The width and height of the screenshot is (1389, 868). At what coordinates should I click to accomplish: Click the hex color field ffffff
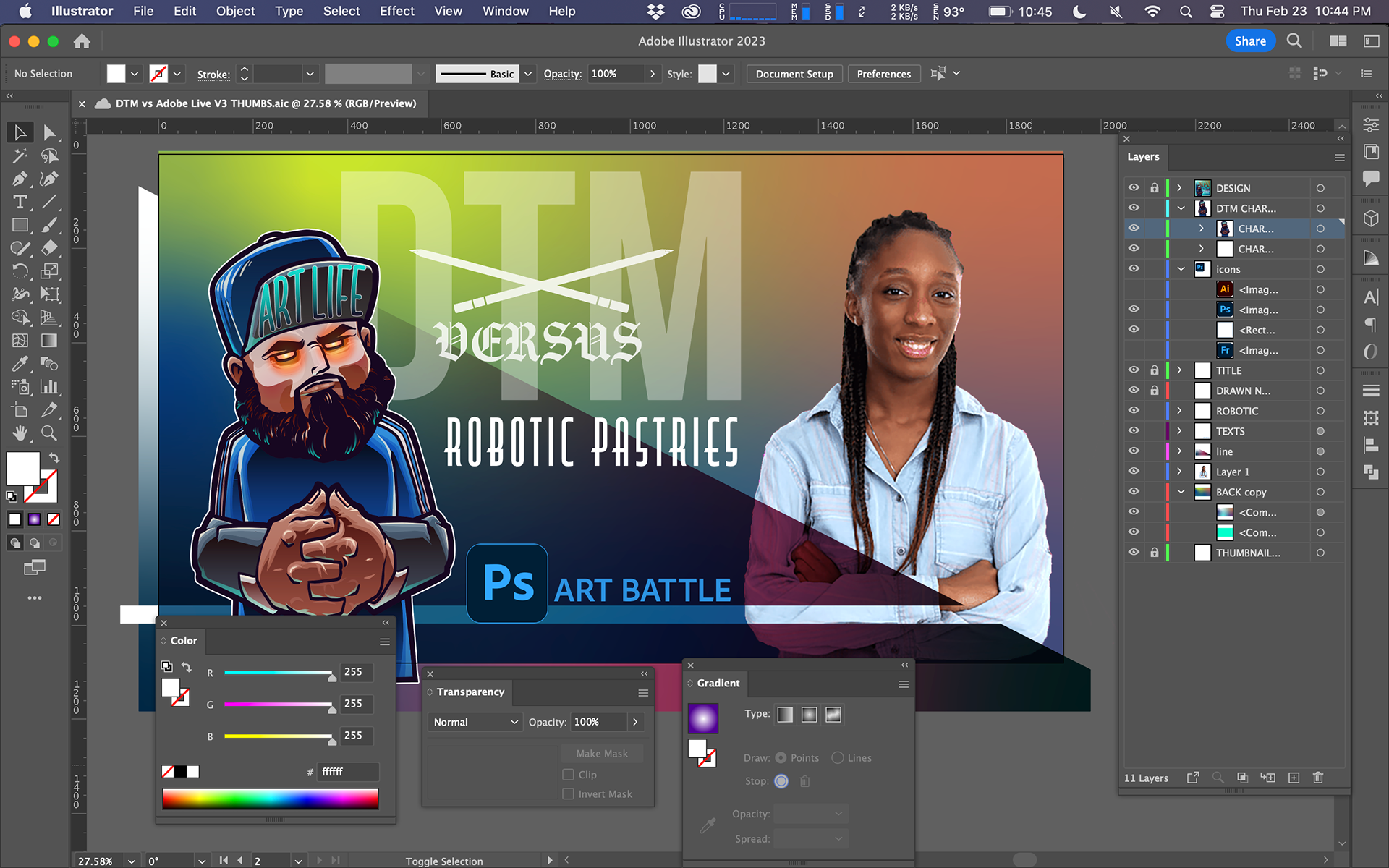click(349, 772)
